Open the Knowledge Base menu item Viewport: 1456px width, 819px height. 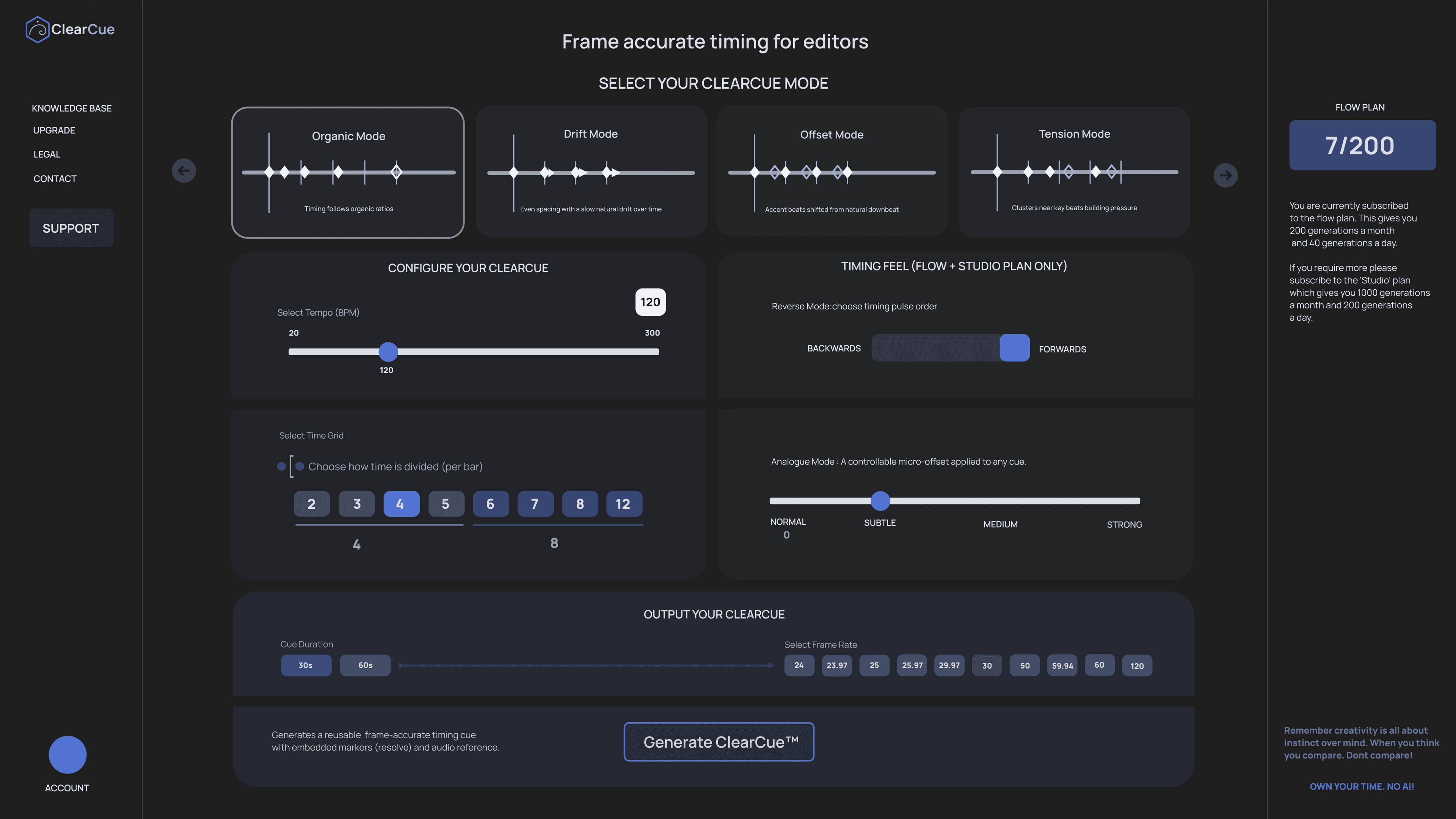click(x=72, y=108)
